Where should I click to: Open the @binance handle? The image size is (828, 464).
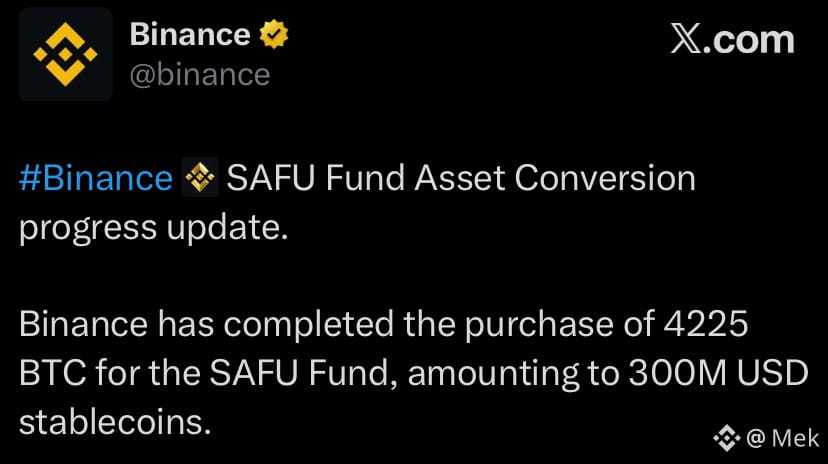pos(200,75)
